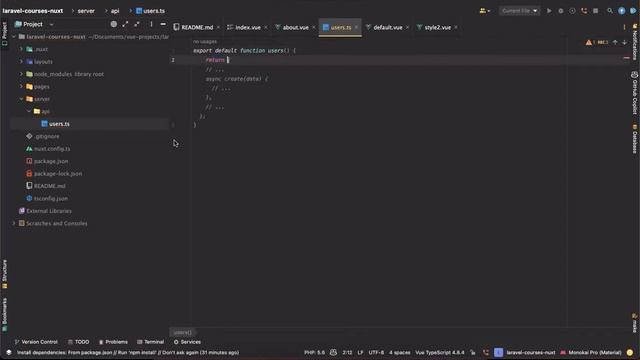Run with coverage icon in top toolbar
Image resolution: width=640 pixels, height=360 pixels.
pos(572,11)
